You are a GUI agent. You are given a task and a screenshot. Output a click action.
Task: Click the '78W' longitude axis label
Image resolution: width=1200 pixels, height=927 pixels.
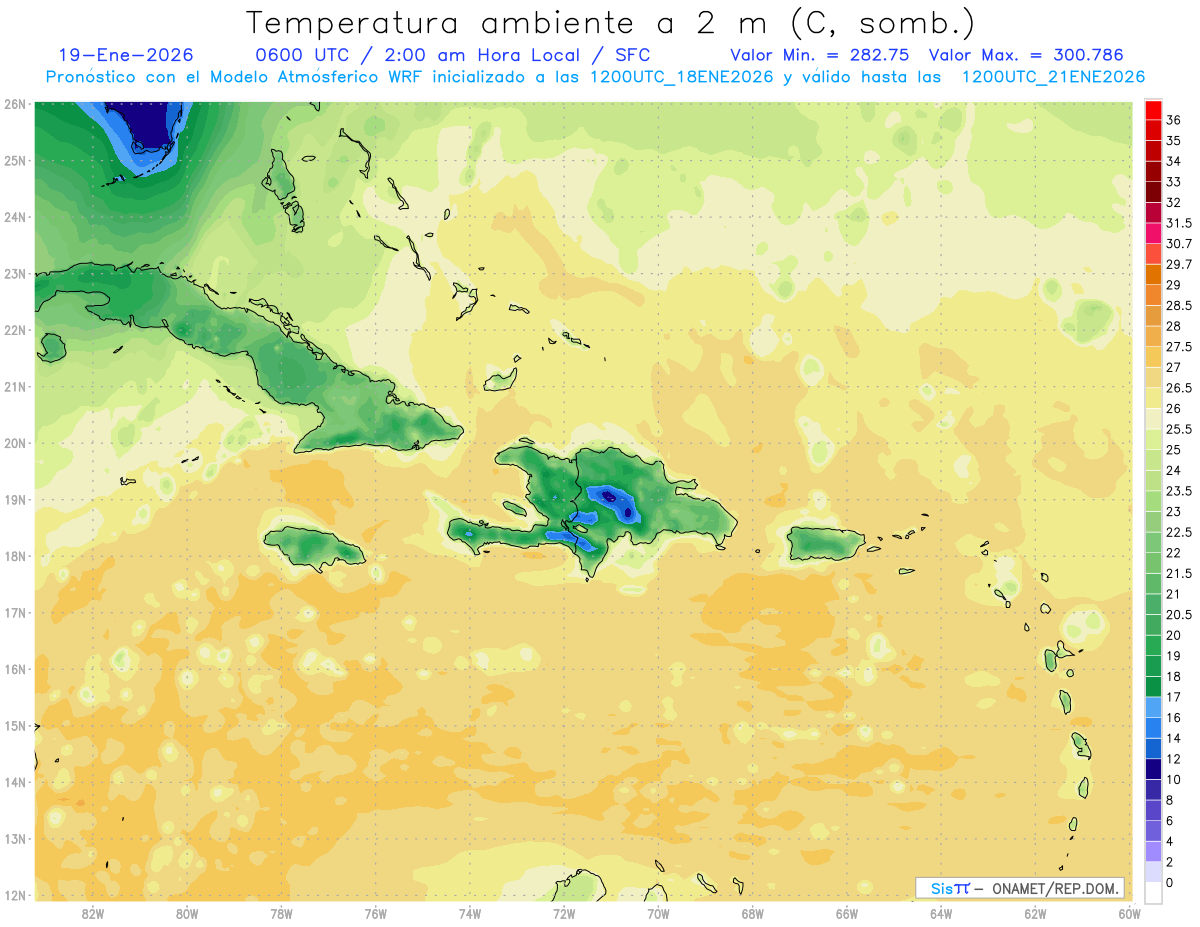281,913
